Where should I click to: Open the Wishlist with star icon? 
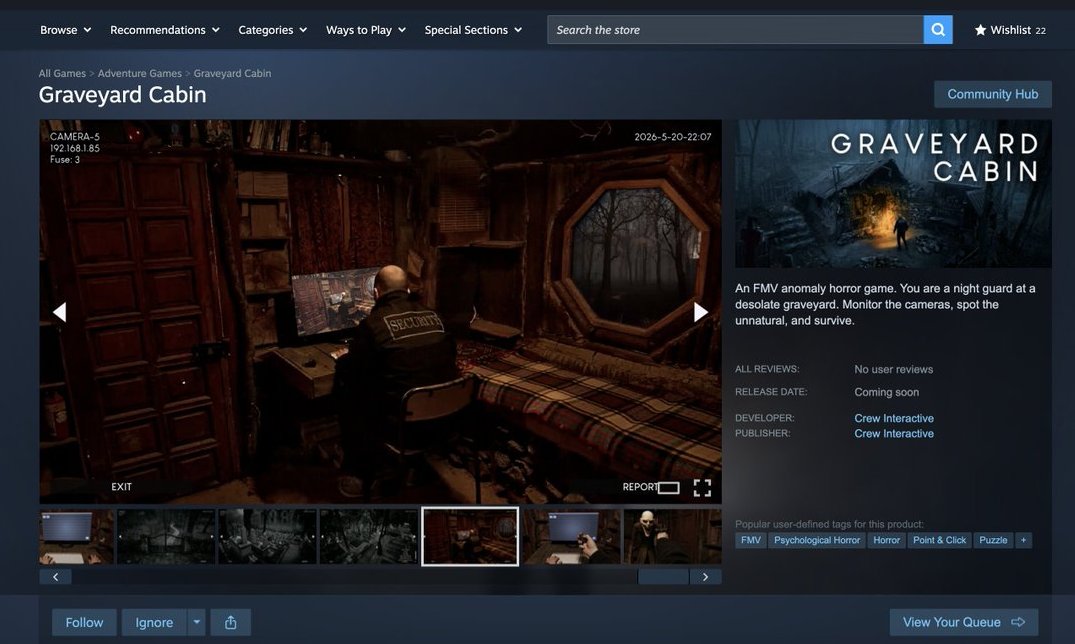[x=1010, y=29]
